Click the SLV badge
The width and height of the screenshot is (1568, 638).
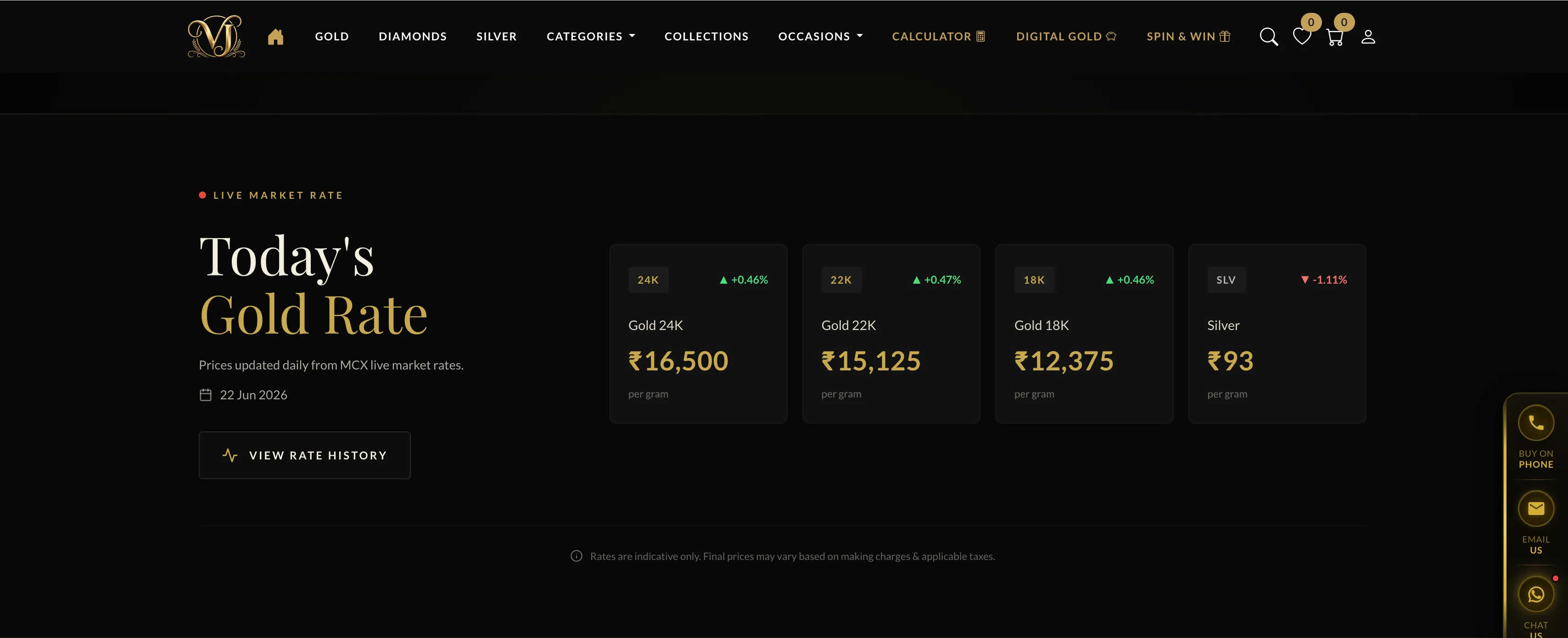1226,280
